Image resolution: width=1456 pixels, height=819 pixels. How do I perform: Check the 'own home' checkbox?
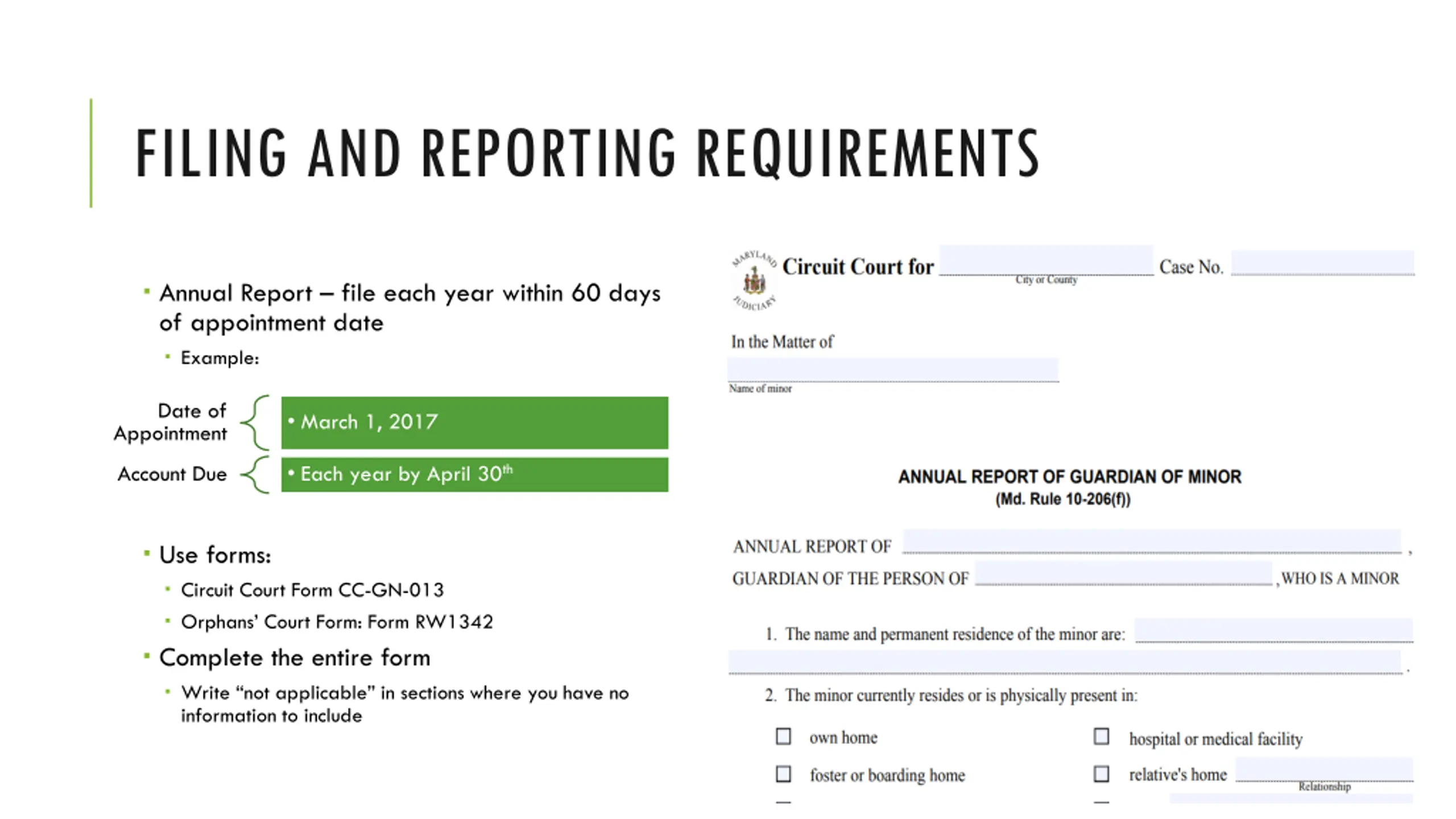click(783, 737)
